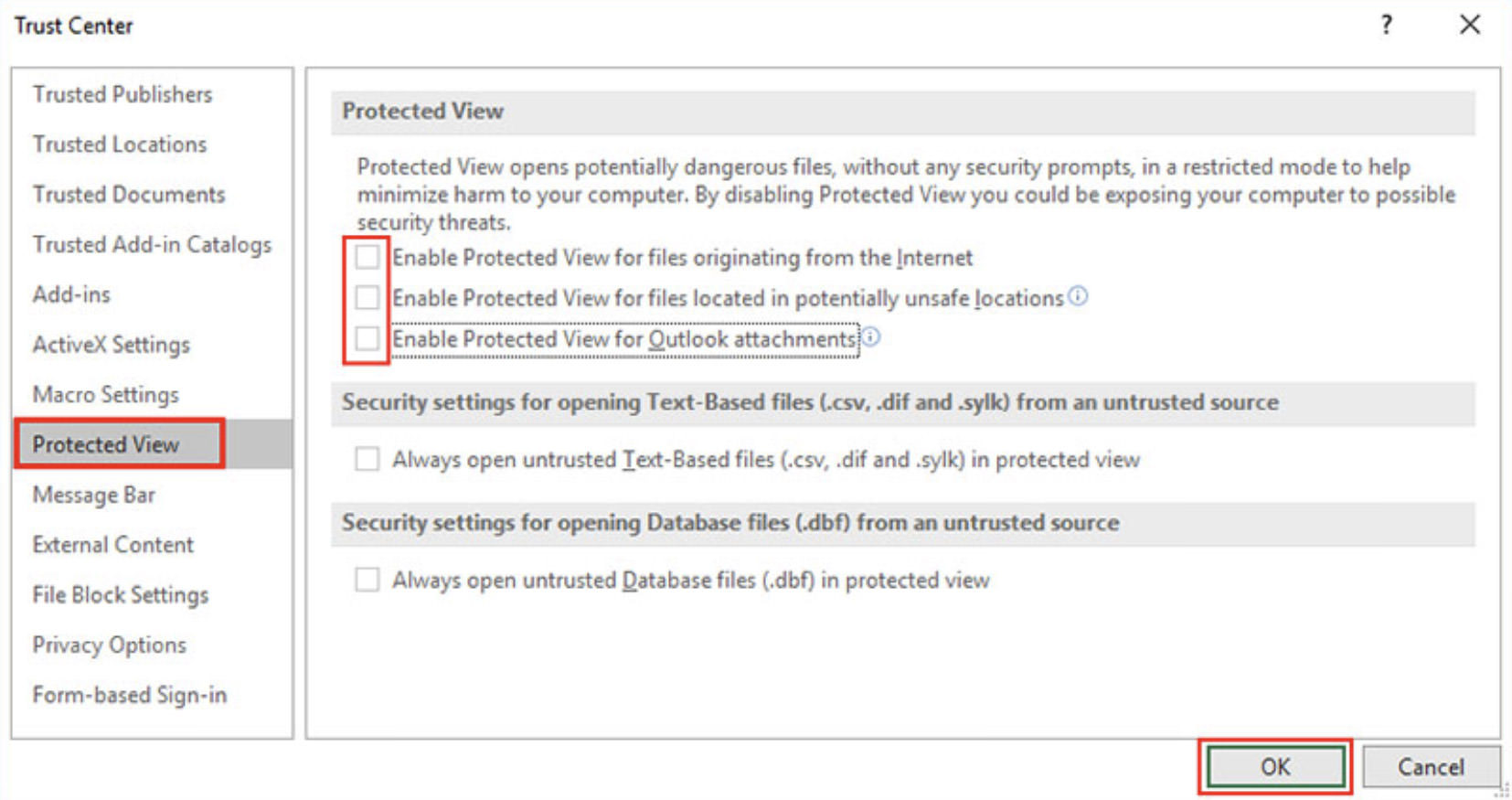Open the Trusted Publishers section

(122, 94)
